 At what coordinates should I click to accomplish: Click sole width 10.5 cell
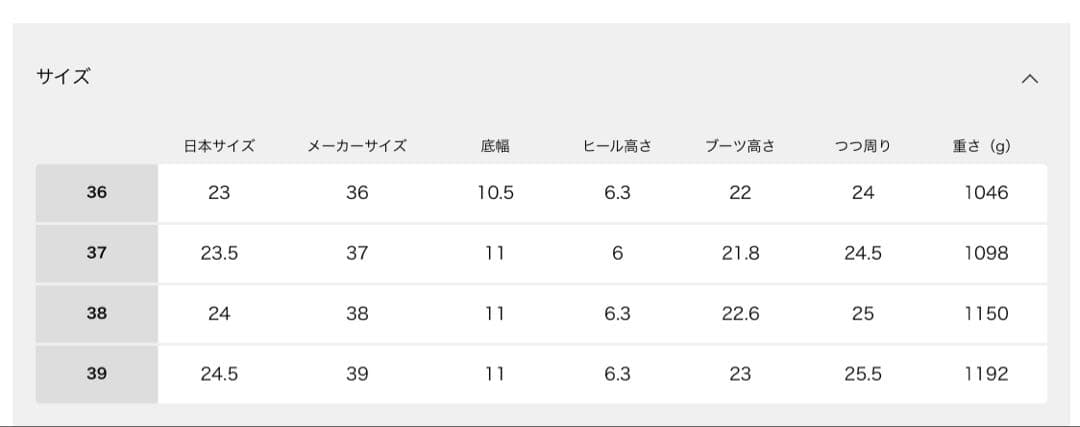[x=495, y=193]
